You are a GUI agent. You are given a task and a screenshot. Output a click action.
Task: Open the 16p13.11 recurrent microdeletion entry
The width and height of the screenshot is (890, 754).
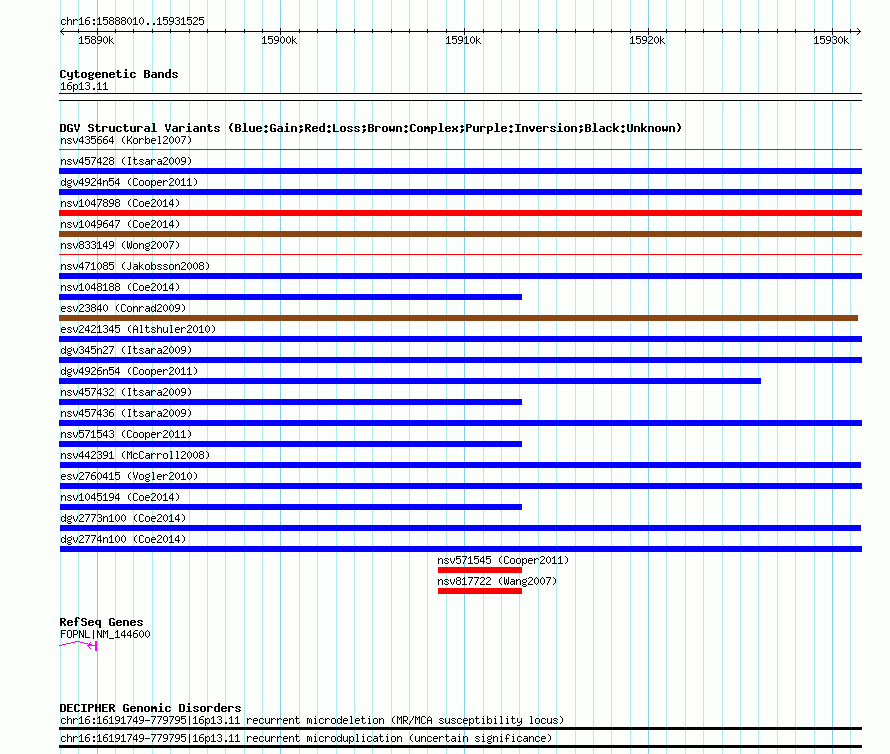click(312, 721)
